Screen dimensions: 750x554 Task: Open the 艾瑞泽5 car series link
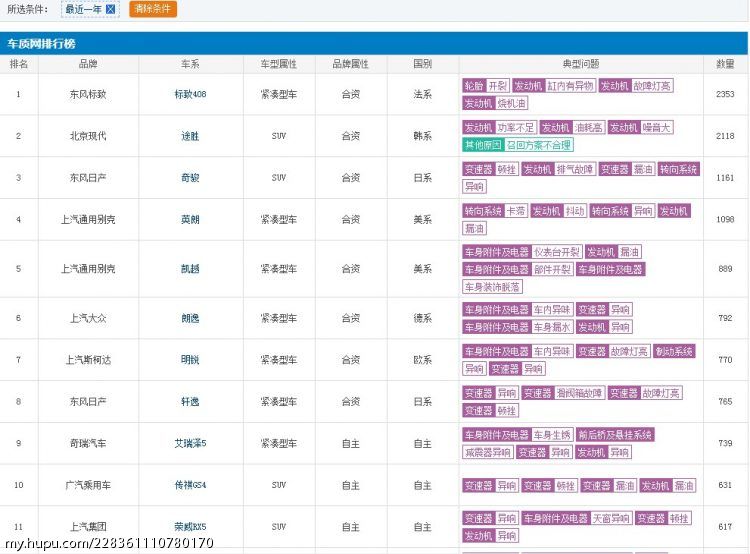(x=190, y=443)
